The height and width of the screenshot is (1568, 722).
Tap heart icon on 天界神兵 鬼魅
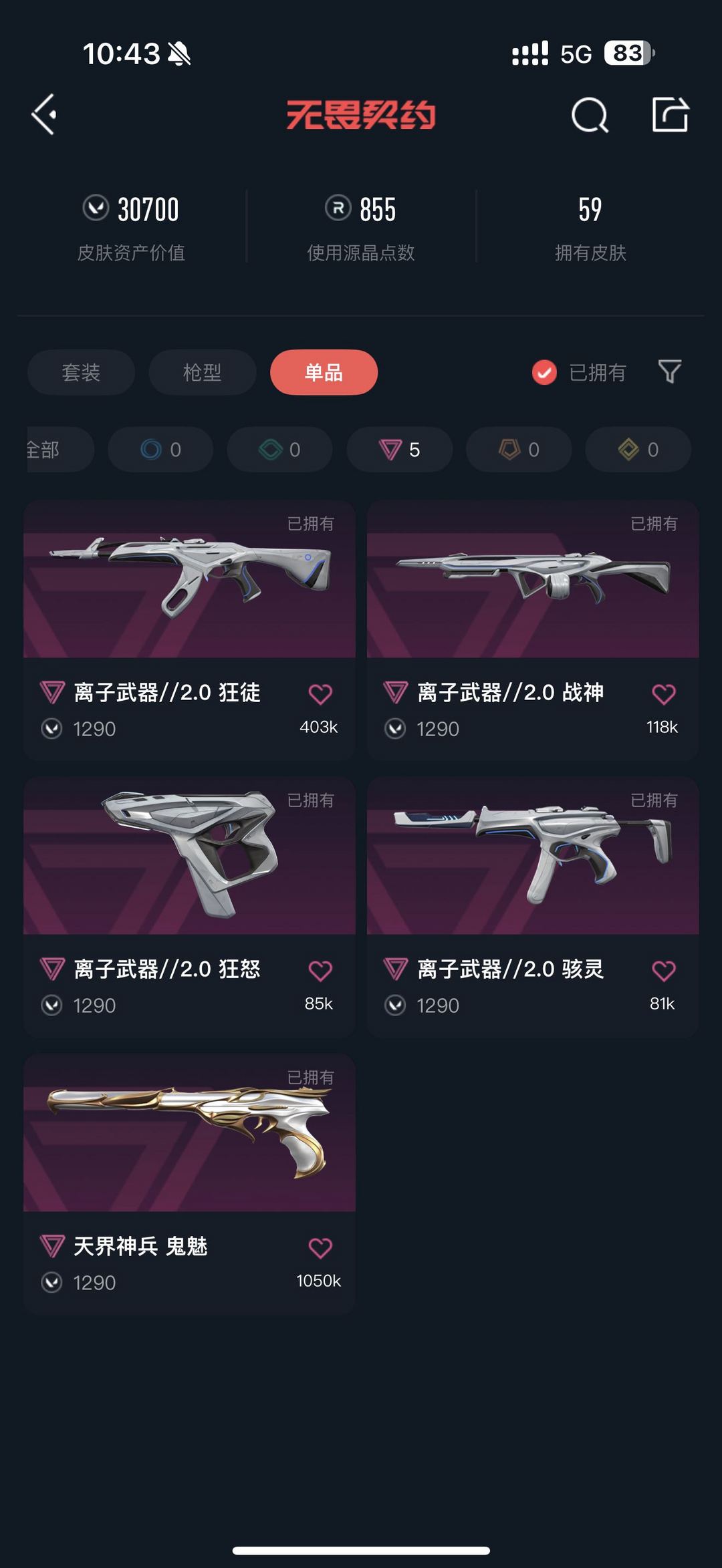point(320,1248)
